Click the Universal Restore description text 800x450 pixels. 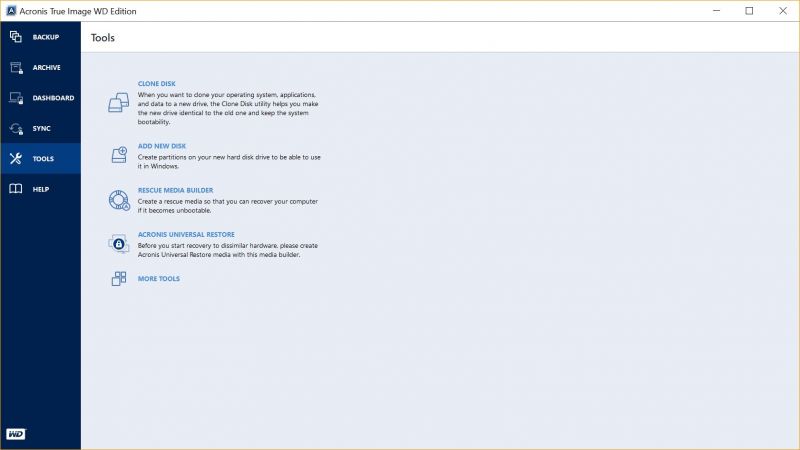[228, 250]
